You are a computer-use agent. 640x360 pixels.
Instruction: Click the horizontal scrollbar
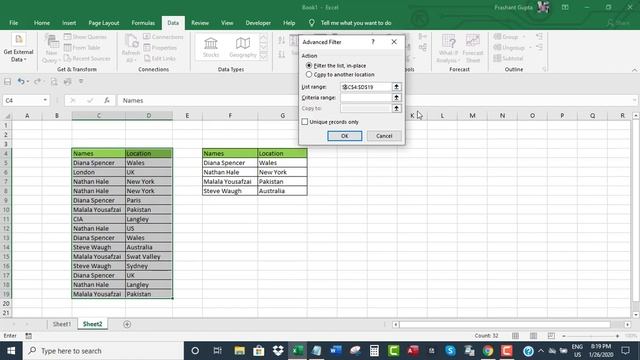504,324
